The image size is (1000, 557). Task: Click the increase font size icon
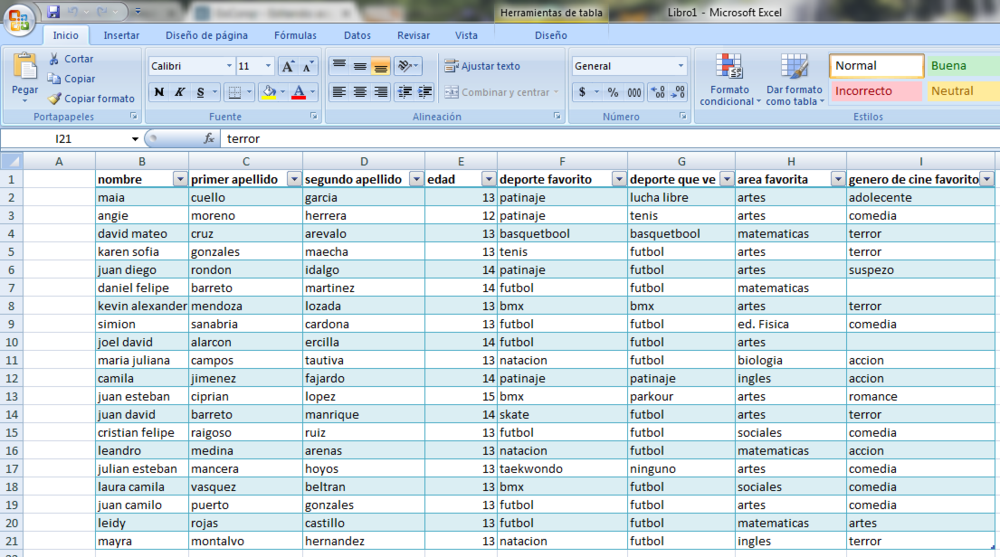click(x=287, y=66)
